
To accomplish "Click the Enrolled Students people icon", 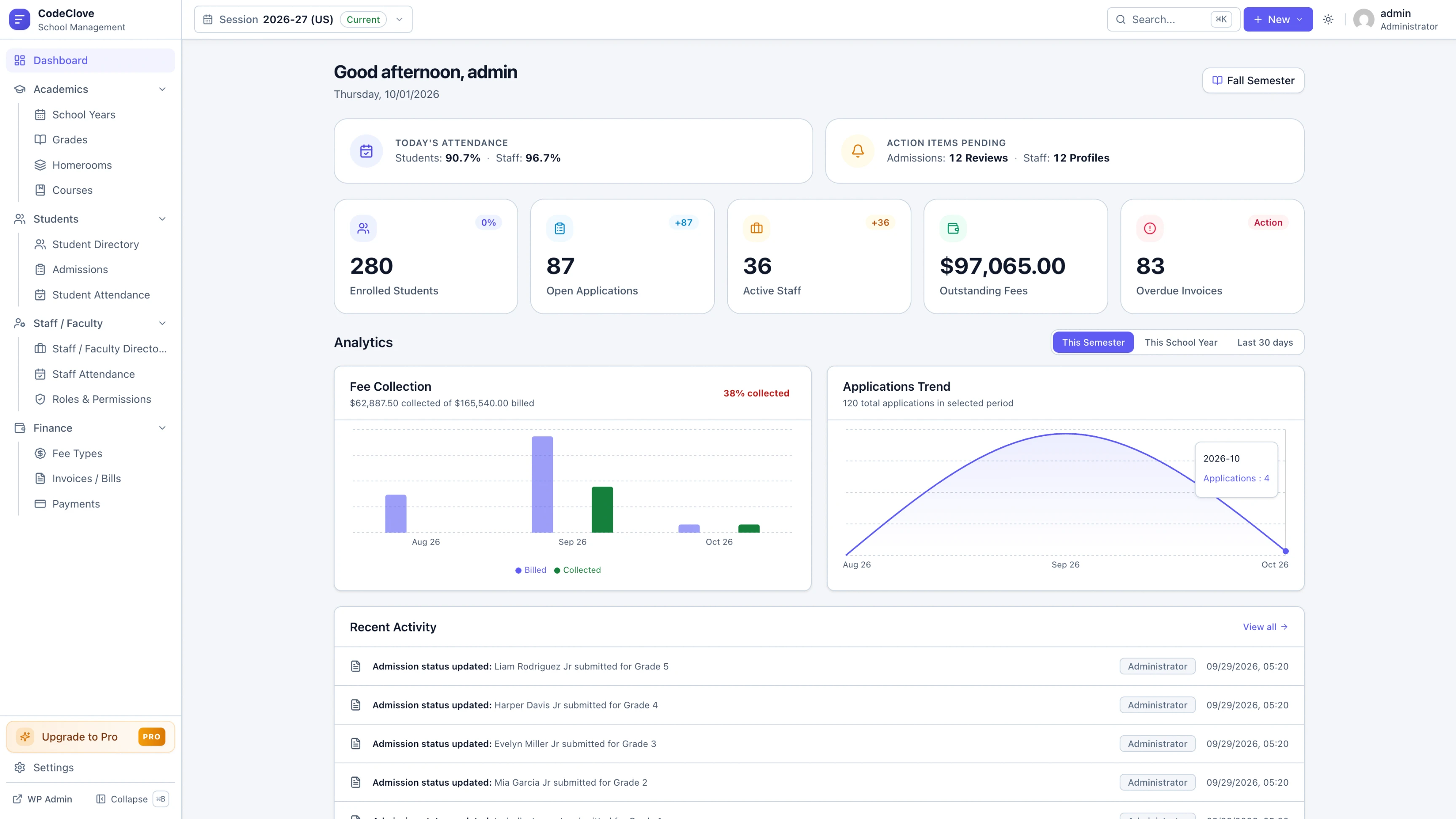I will point(363,228).
